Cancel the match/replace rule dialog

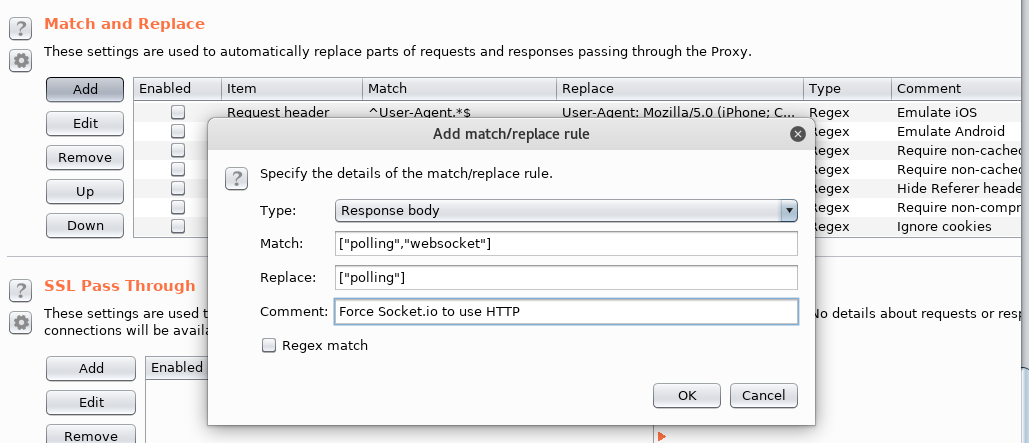click(x=763, y=395)
